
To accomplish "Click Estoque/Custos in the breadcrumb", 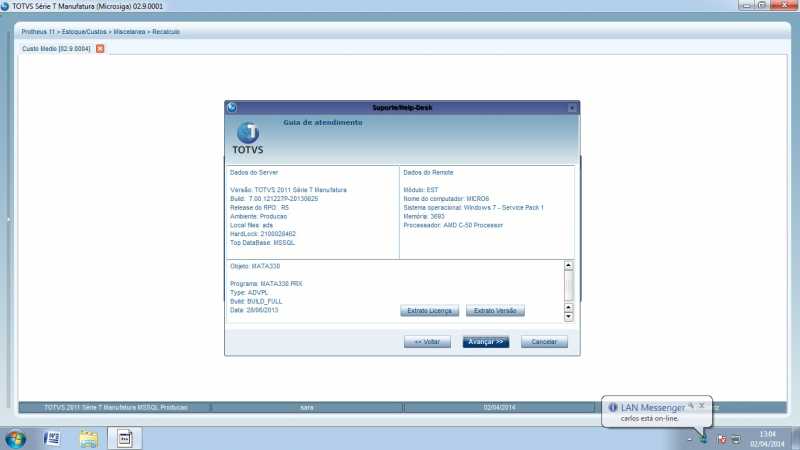I will (84, 32).
